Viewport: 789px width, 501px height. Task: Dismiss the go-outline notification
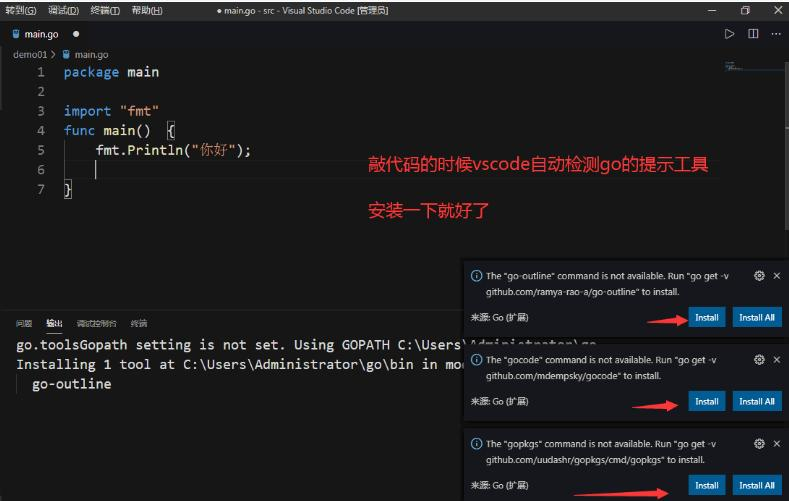point(776,276)
